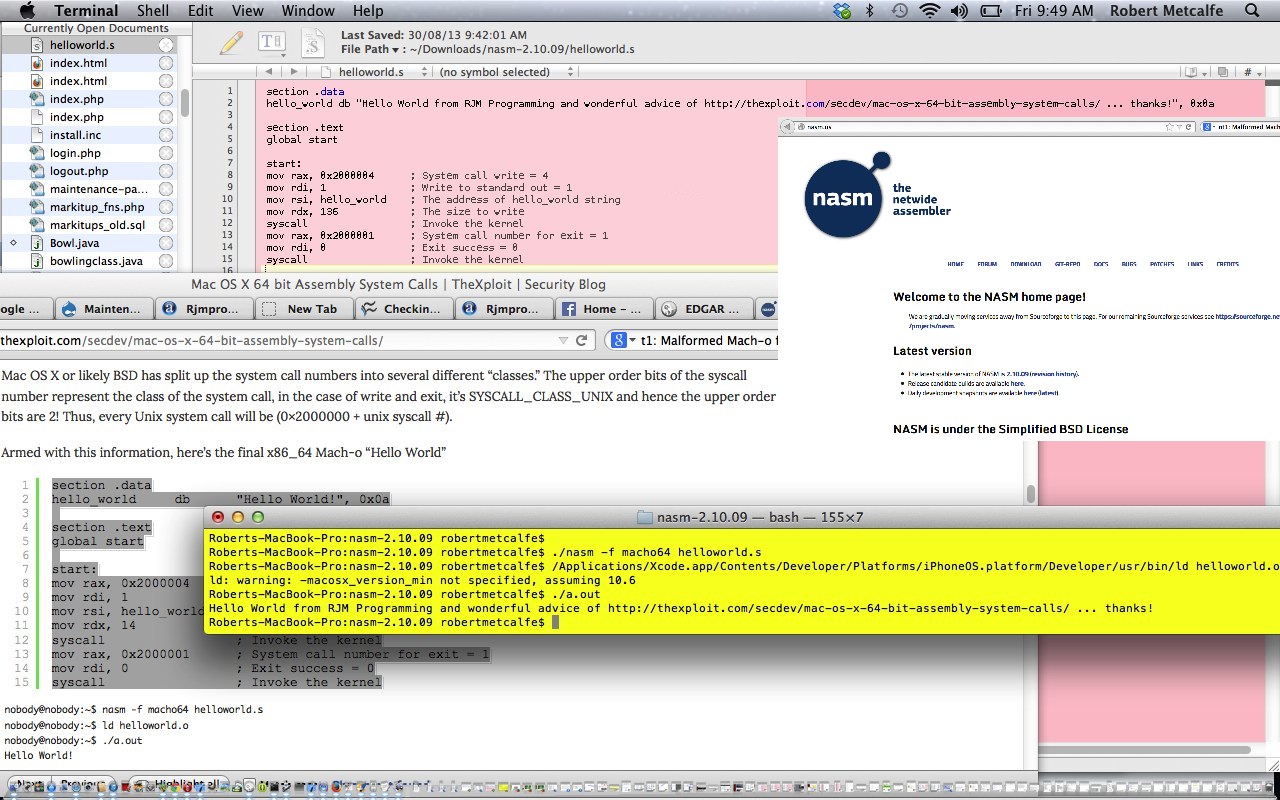1280x800 pixels.
Task: Click the back arrow in the editor navigation bar
Action: [x=268, y=72]
